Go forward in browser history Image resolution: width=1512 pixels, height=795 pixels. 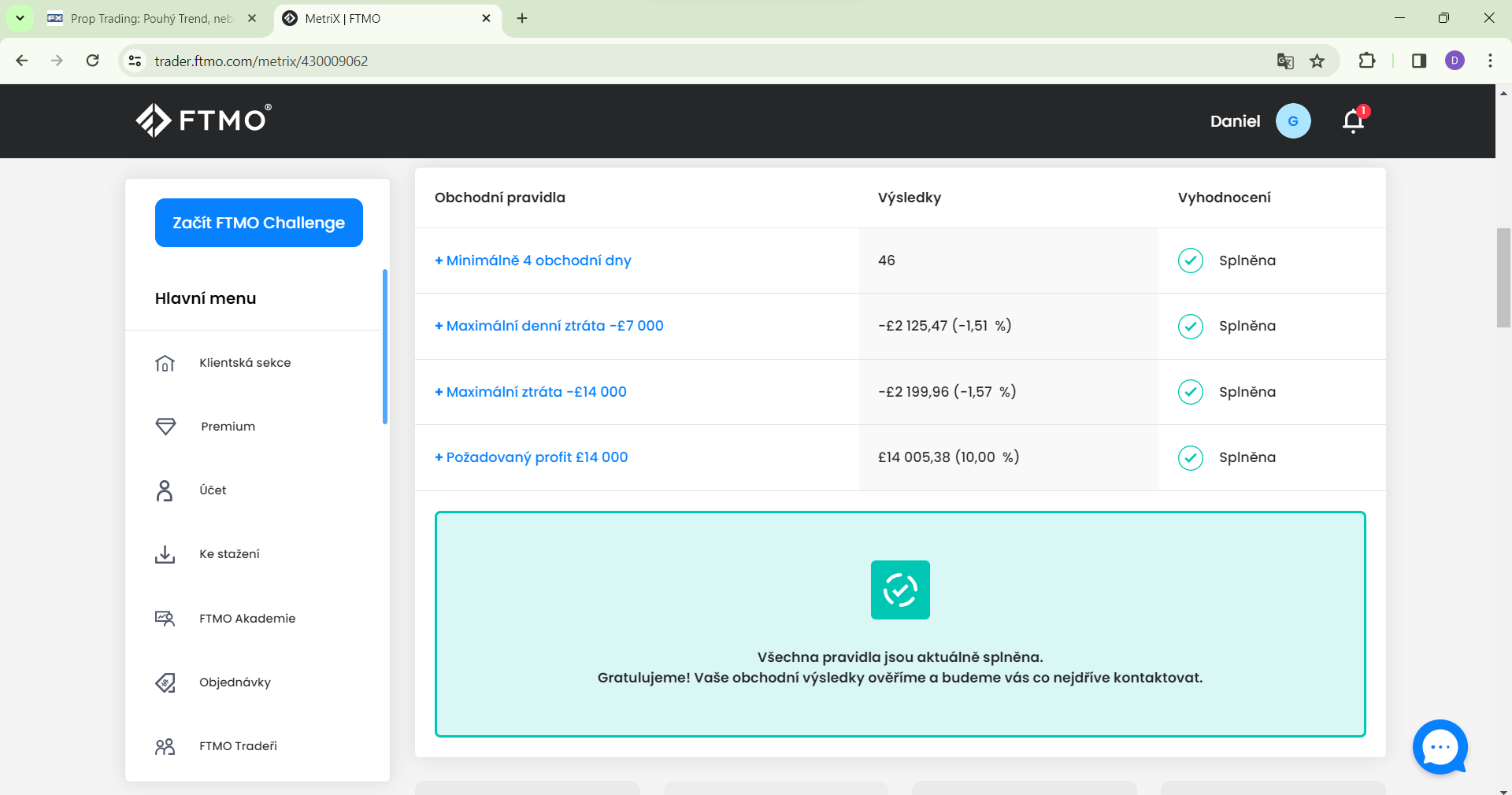tap(57, 61)
